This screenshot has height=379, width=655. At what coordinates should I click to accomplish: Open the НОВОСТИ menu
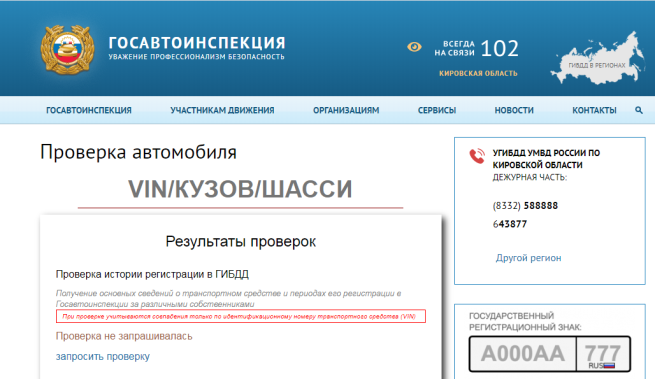(514, 110)
